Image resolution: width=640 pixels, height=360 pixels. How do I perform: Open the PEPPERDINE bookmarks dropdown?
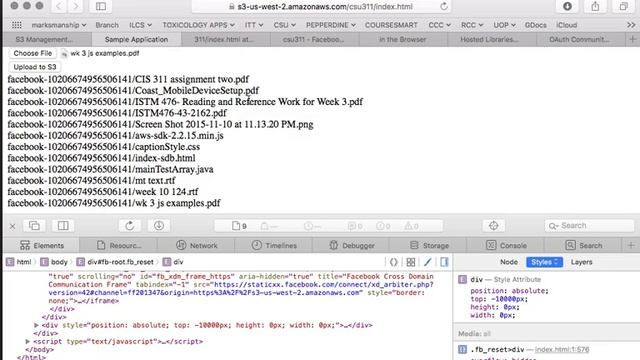(x=331, y=25)
